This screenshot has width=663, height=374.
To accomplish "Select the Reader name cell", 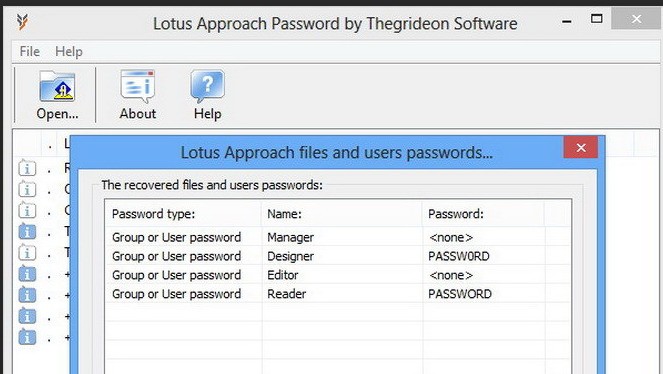I will 287,294.
